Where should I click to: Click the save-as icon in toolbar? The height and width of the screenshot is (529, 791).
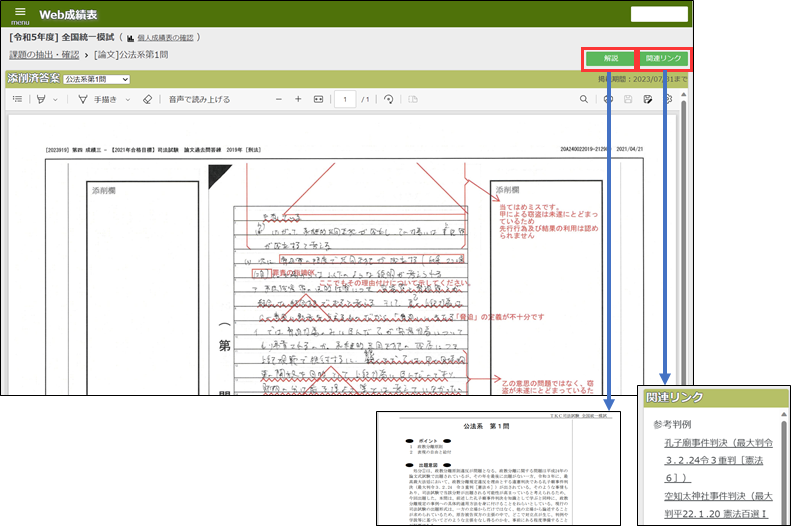click(649, 100)
